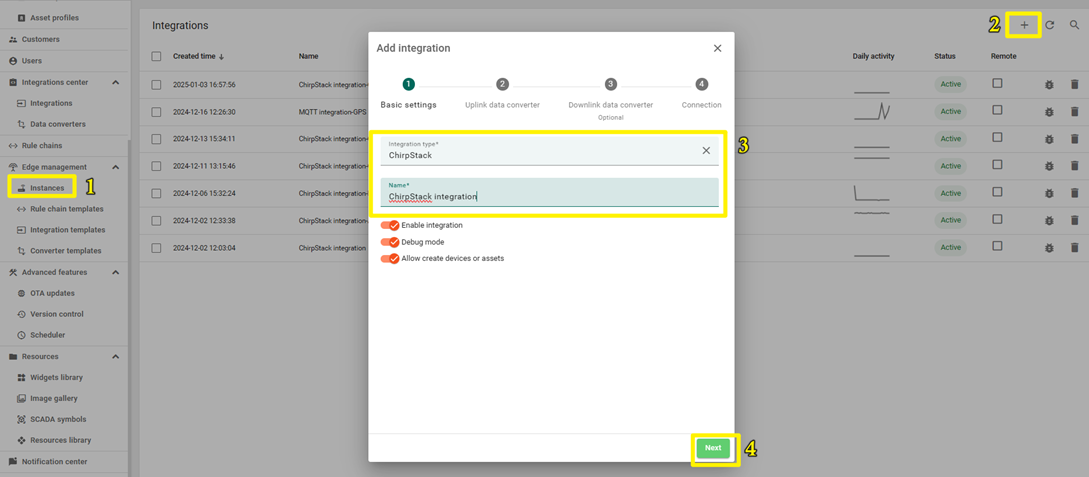Toggle Allow create devices or assets
This screenshot has height=477, width=1089.
tap(390, 258)
